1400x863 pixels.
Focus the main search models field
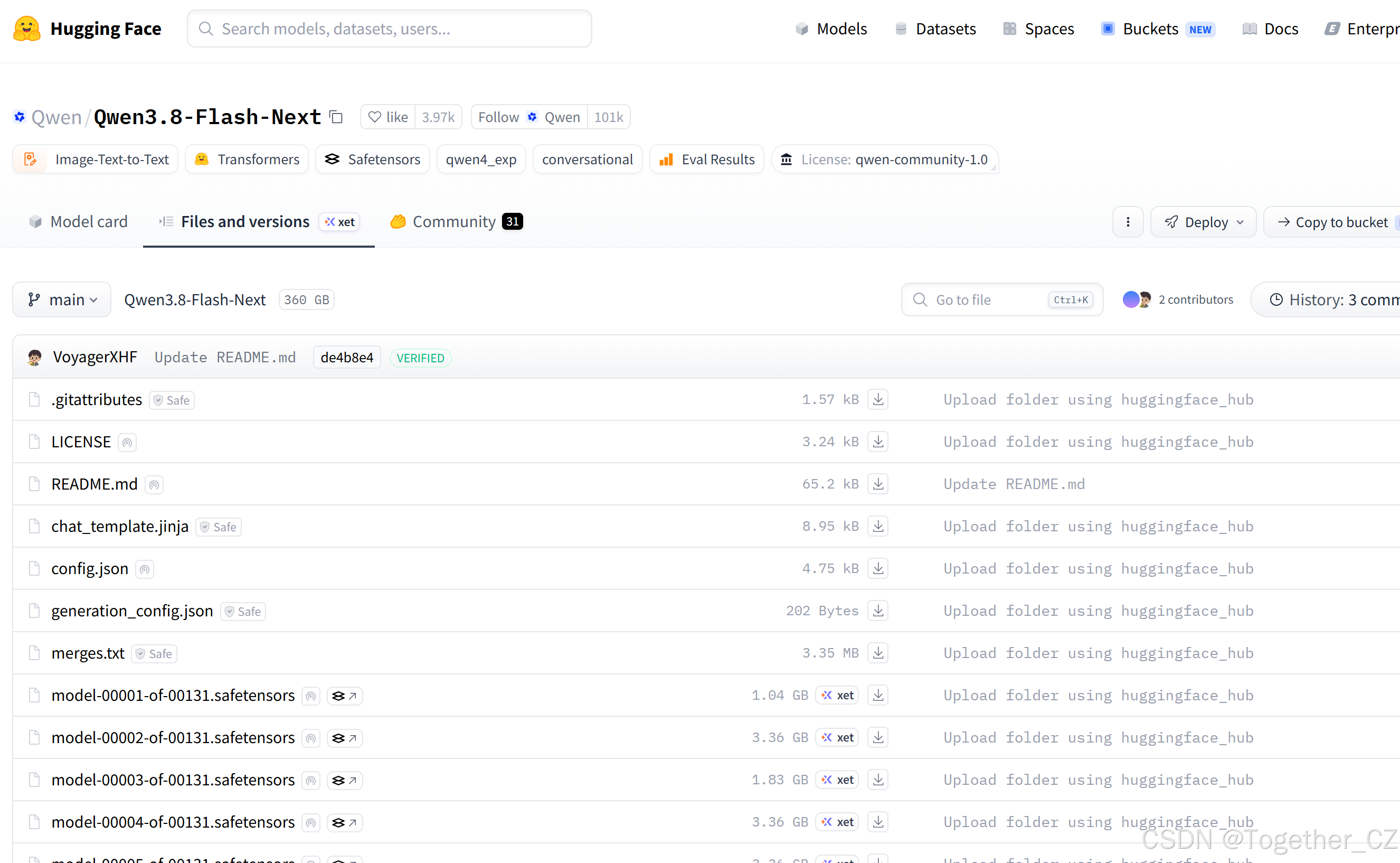pyautogui.click(x=390, y=29)
